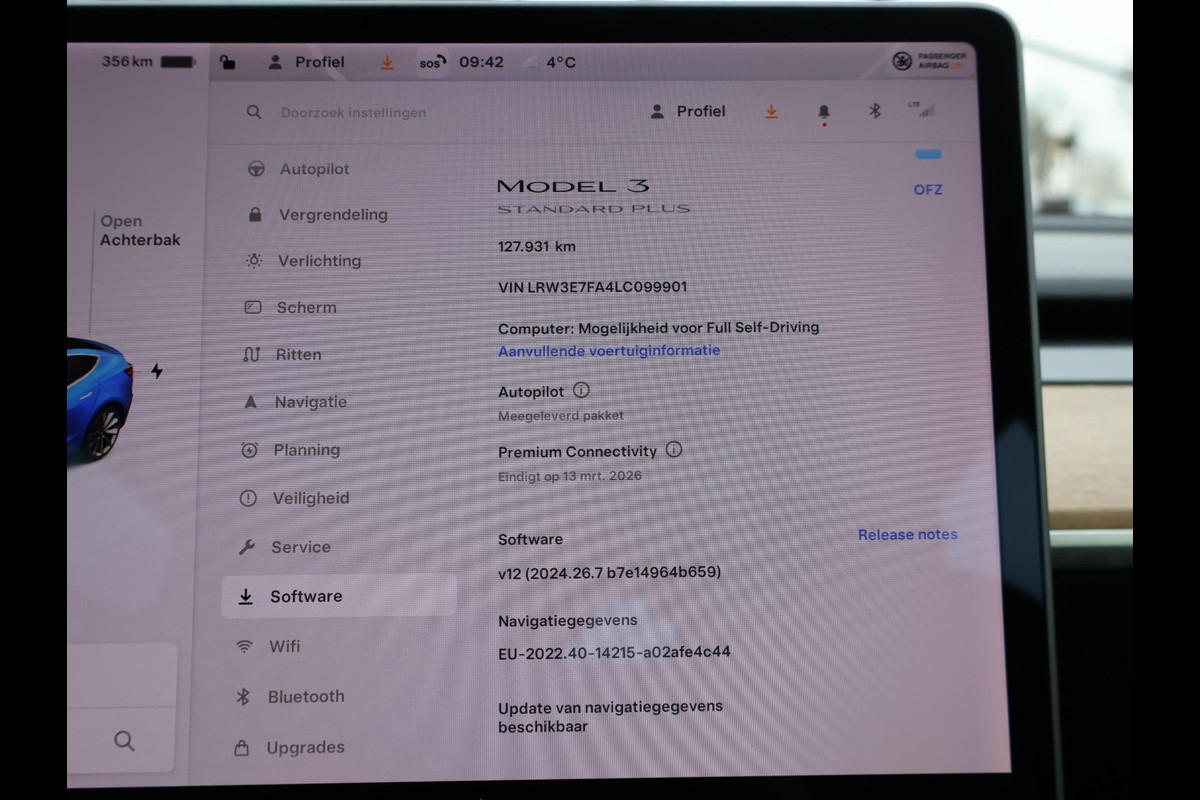Tap the magnifier icon at bottom left
The height and width of the screenshot is (800, 1200).
tap(124, 741)
